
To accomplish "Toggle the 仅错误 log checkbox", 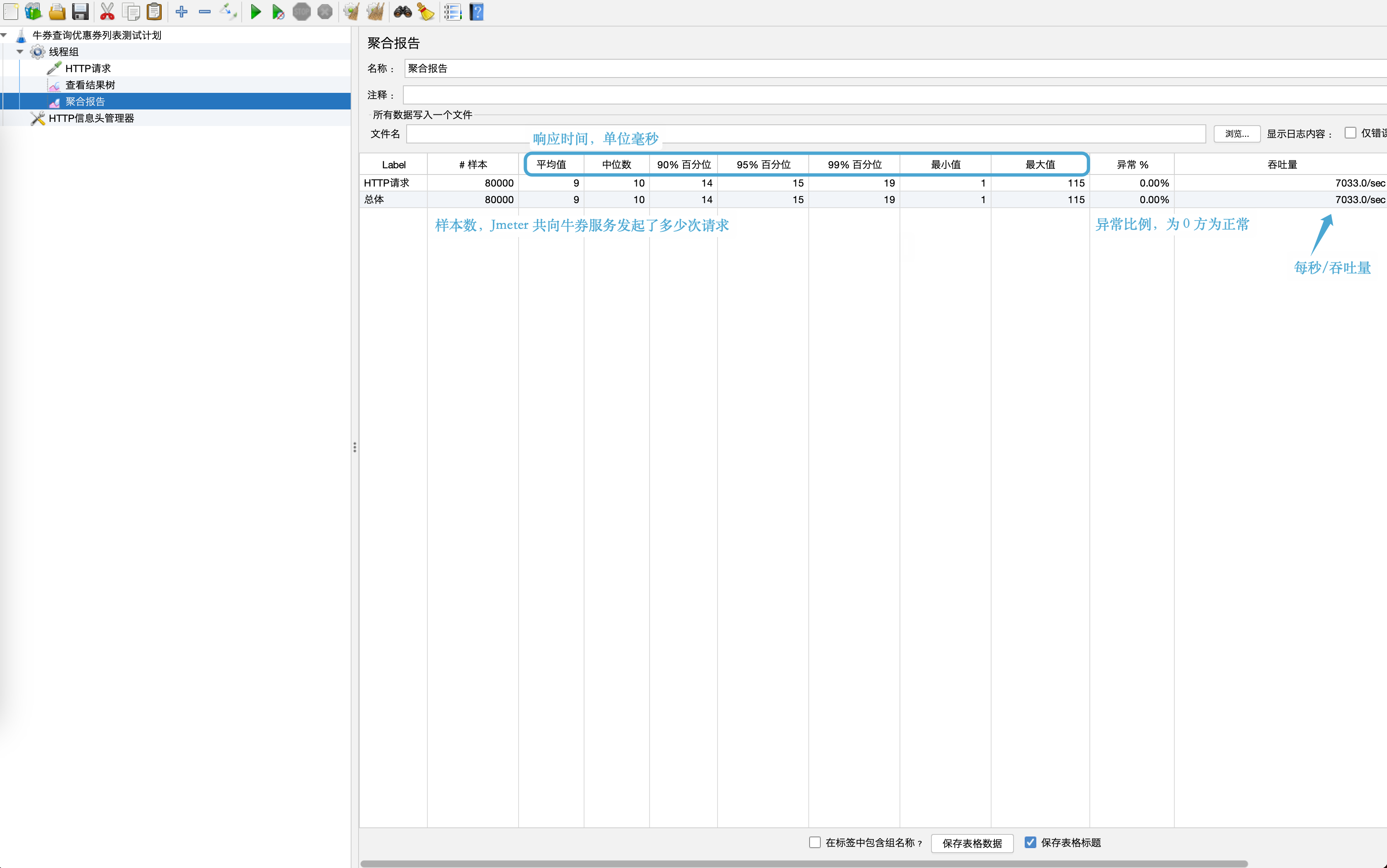I will click(x=1350, y=133).
